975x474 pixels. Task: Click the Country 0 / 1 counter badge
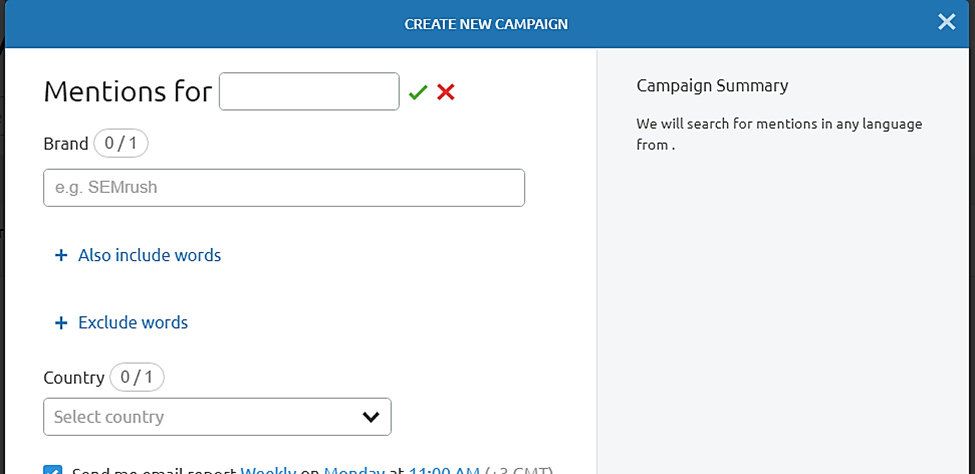(137, 378)
